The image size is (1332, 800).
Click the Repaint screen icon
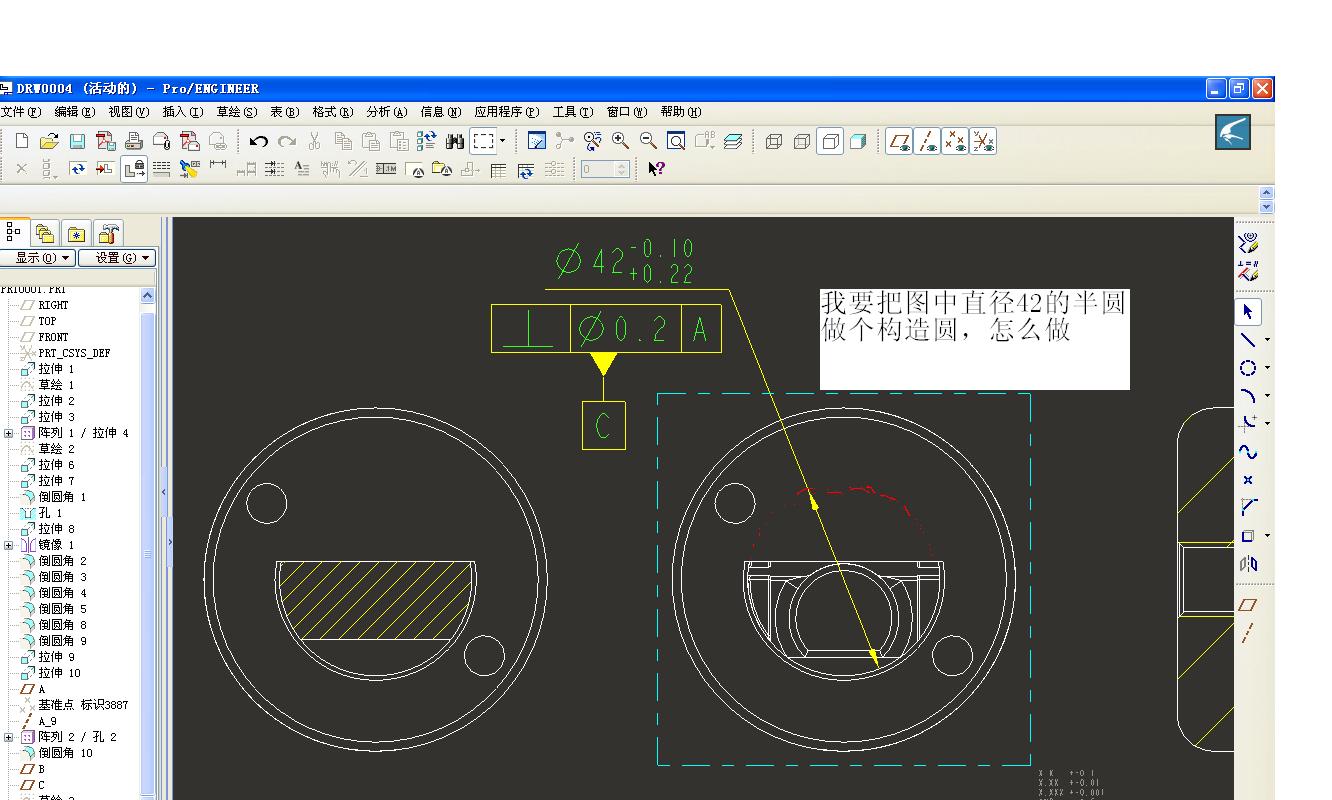pyautogui.click(x=537, y=141)
